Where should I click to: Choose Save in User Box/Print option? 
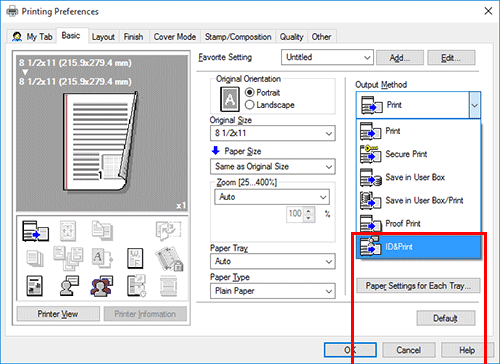pos(418,200)
